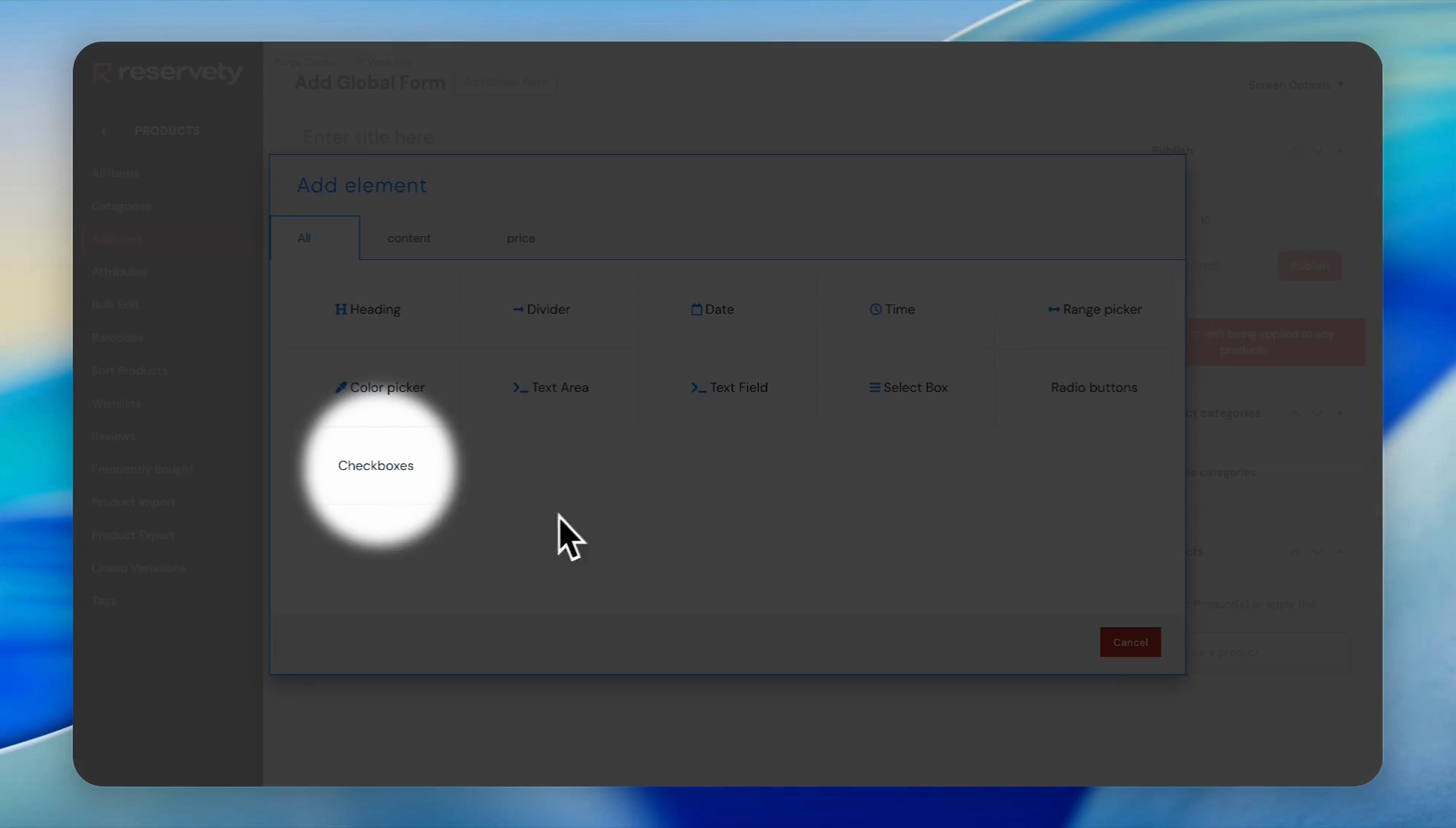Select the Checkboxes element

click(375, 466)
